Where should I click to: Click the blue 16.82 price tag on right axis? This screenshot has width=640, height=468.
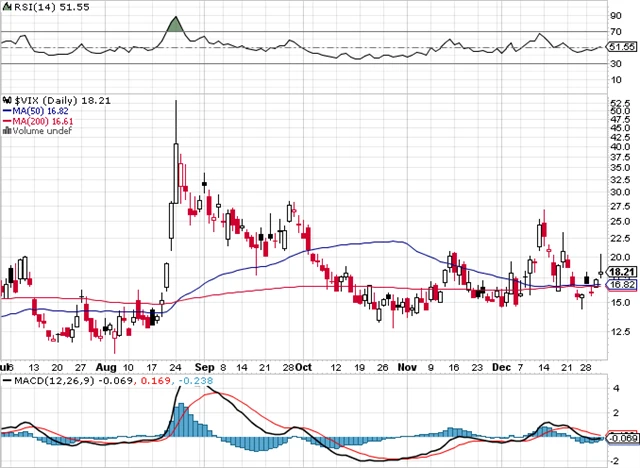point(622,285)
